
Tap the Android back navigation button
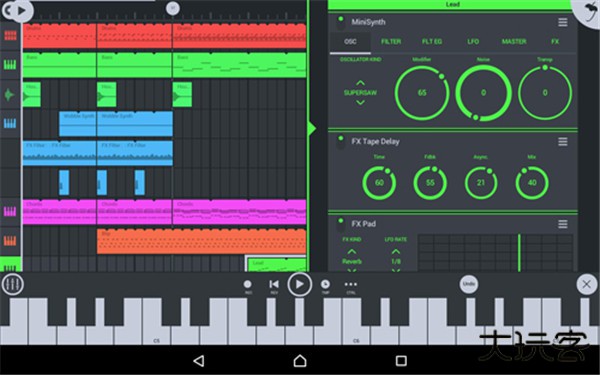click(x=199, y=360)
